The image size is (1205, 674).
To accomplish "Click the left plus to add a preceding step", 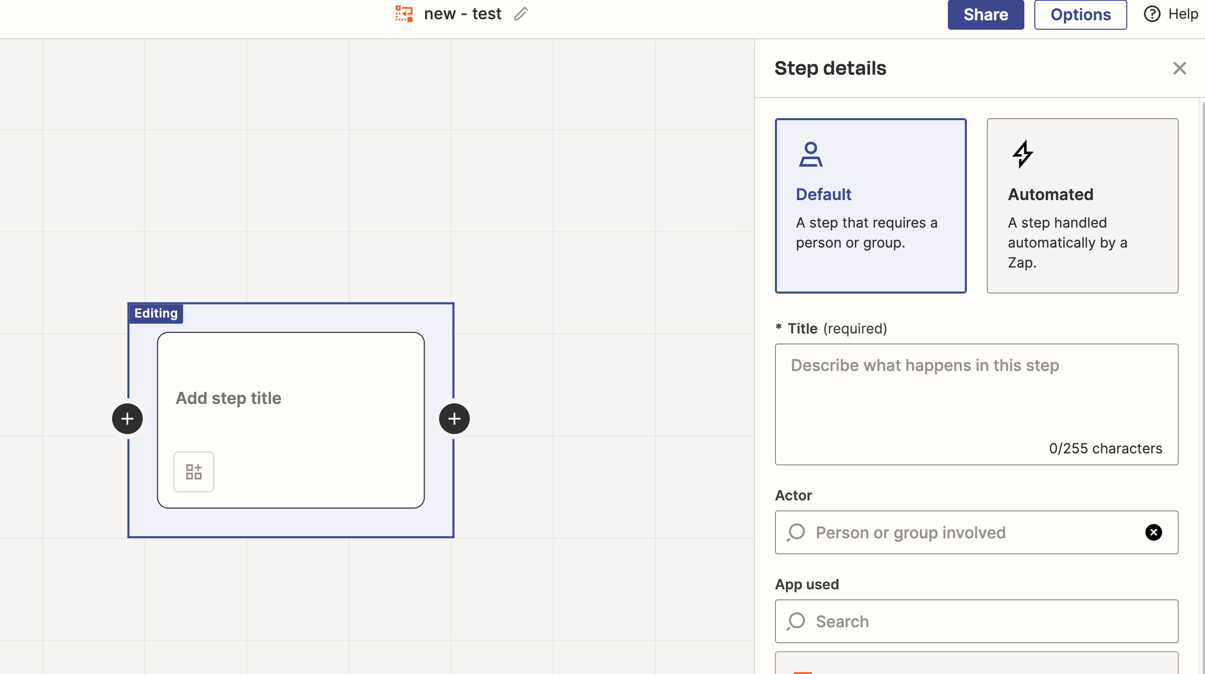I will click(x=127, y=418).
